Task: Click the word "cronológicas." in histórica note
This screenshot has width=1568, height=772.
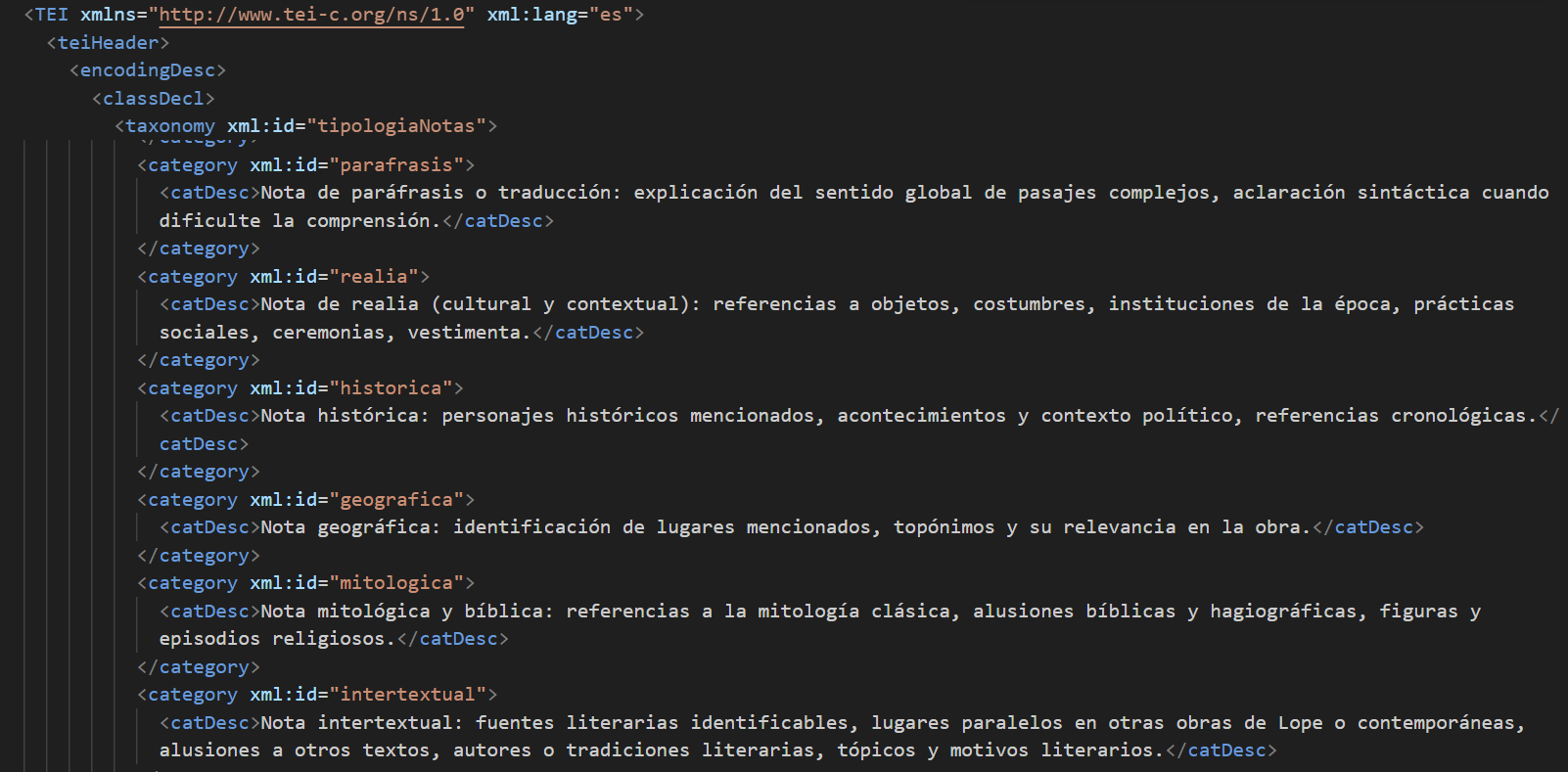Action: (x=1465, y=416)
